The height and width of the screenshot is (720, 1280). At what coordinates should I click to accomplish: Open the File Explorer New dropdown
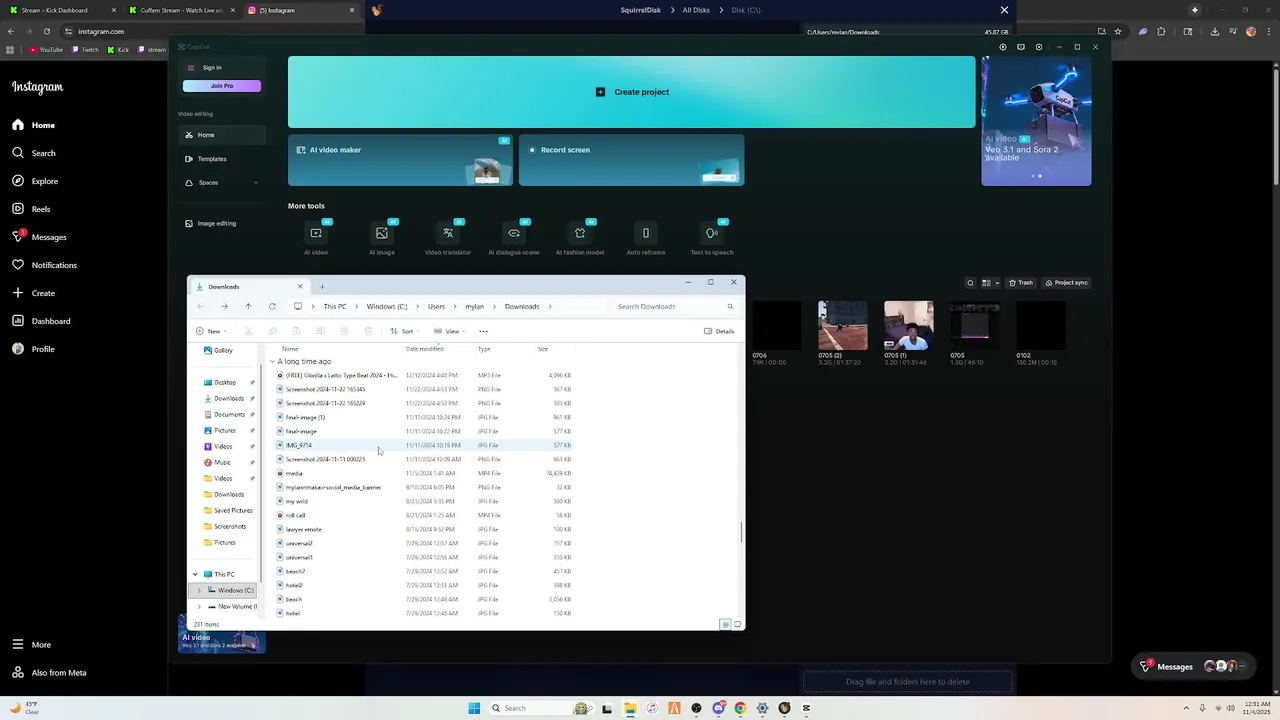pos(211,331)
